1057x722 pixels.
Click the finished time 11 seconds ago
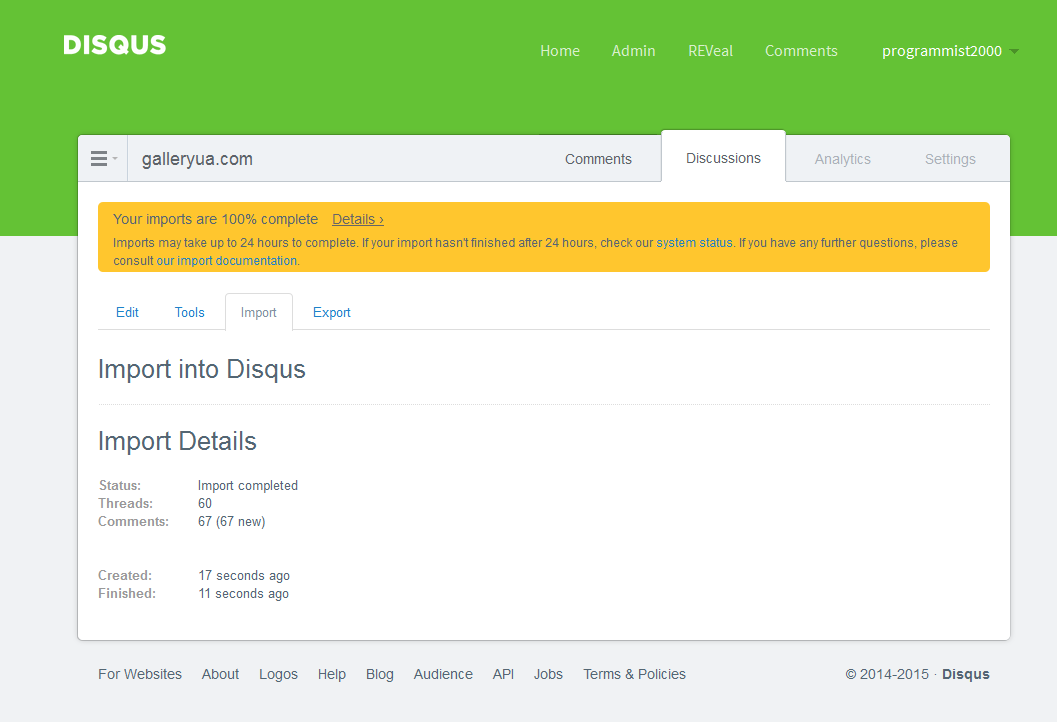243,594
